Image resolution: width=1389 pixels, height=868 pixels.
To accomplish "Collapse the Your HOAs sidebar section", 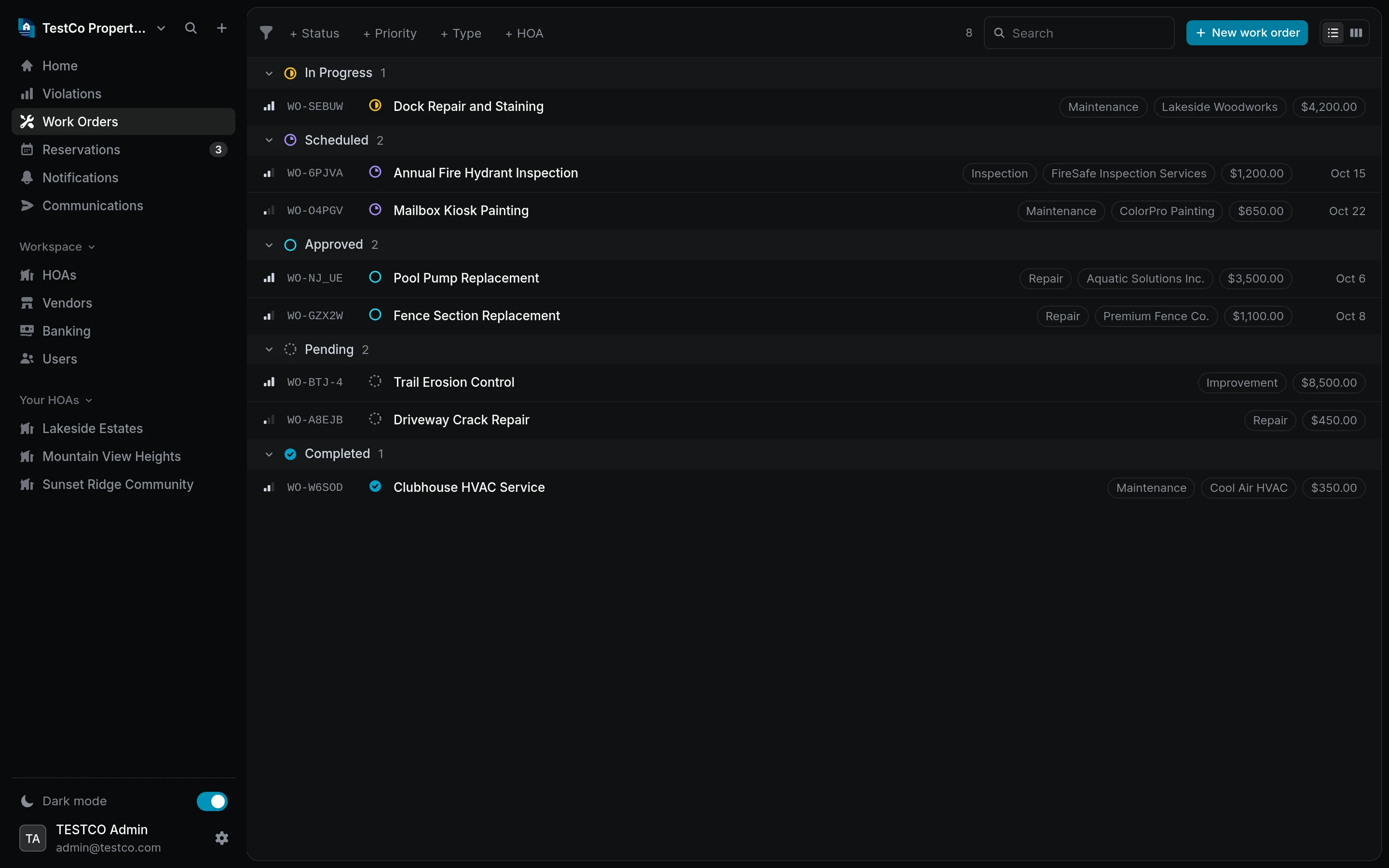I will tap(55, 400).
